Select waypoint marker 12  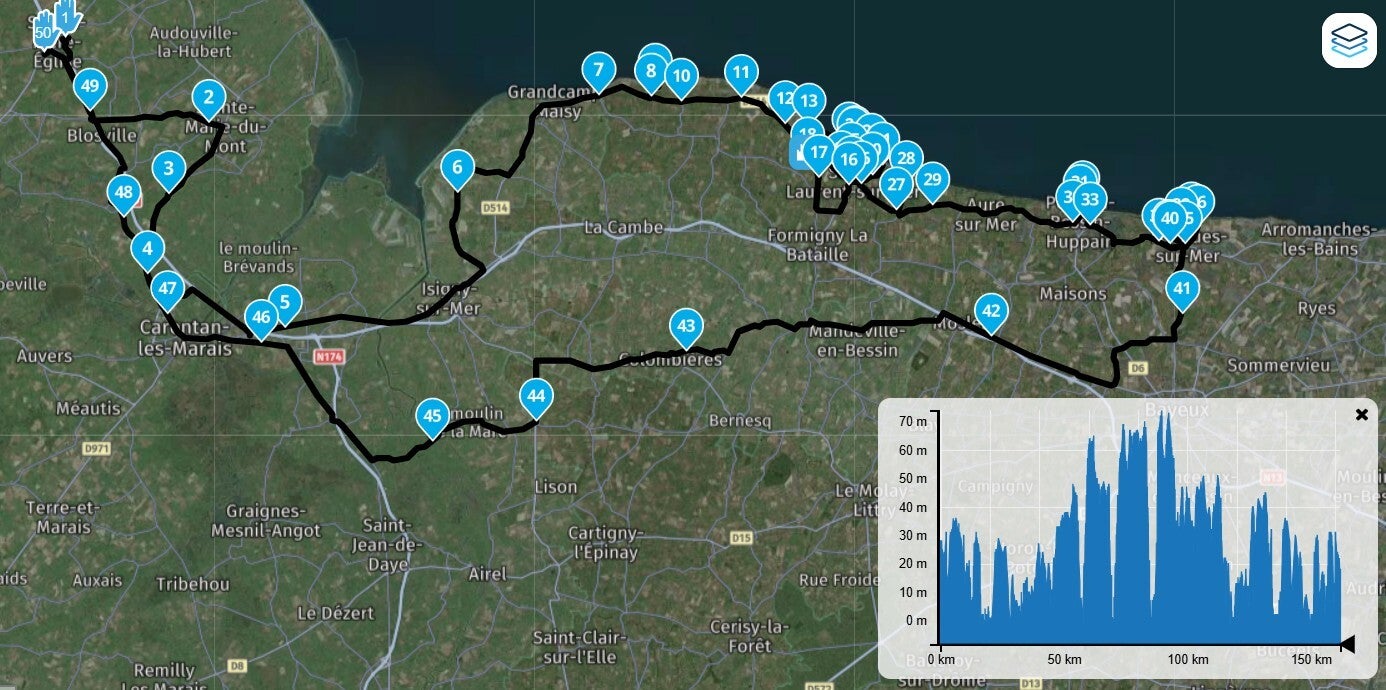click(x=783, y=99)
